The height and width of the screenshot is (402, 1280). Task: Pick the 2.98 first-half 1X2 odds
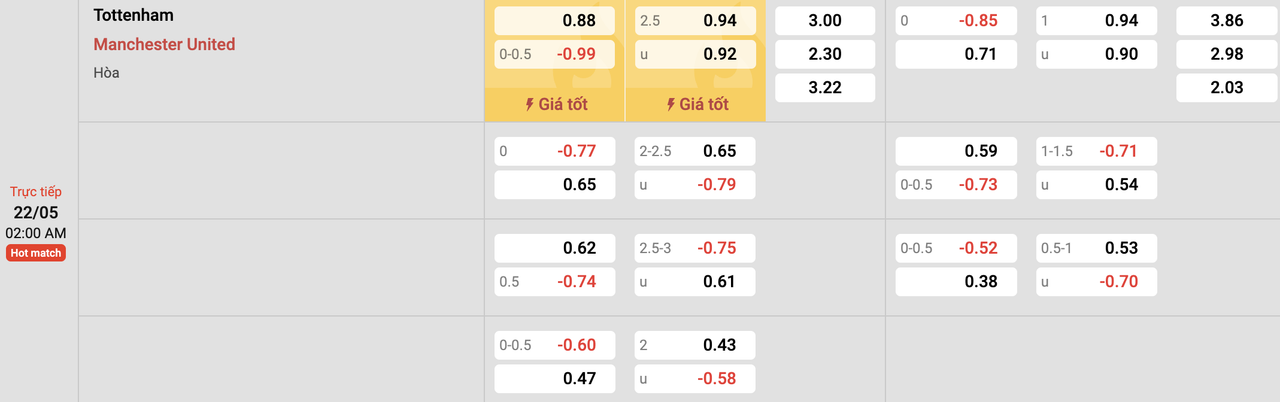tap(1226, 54)
